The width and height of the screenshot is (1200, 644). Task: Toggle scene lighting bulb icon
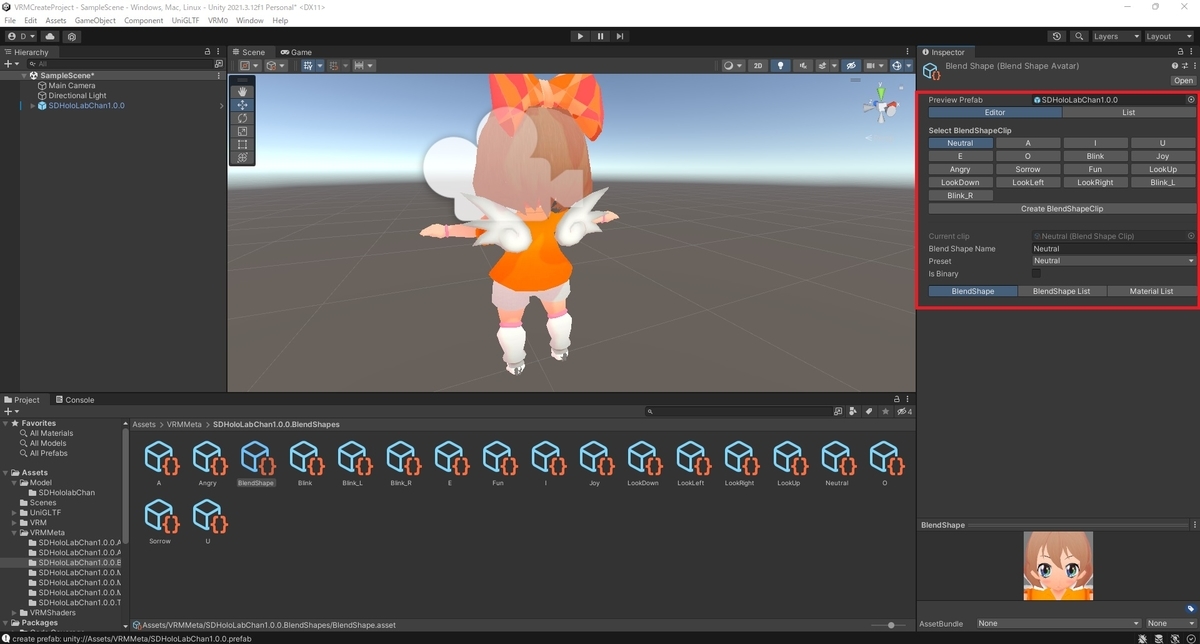coord(781,66)
